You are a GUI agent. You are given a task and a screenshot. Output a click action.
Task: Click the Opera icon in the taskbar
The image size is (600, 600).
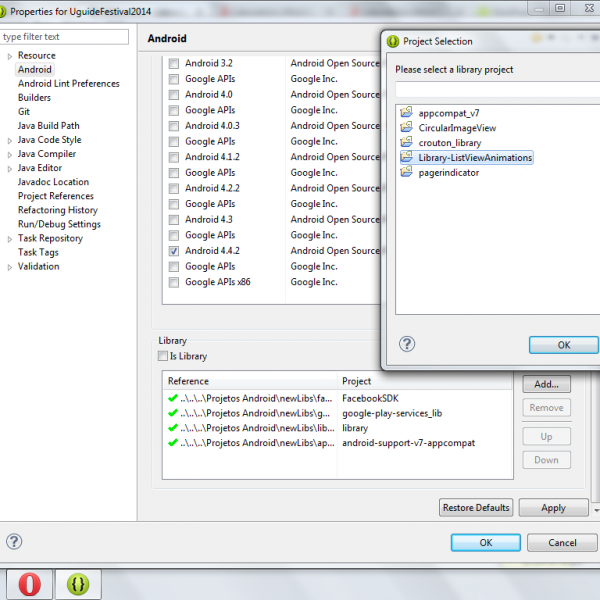click(29, 584)
